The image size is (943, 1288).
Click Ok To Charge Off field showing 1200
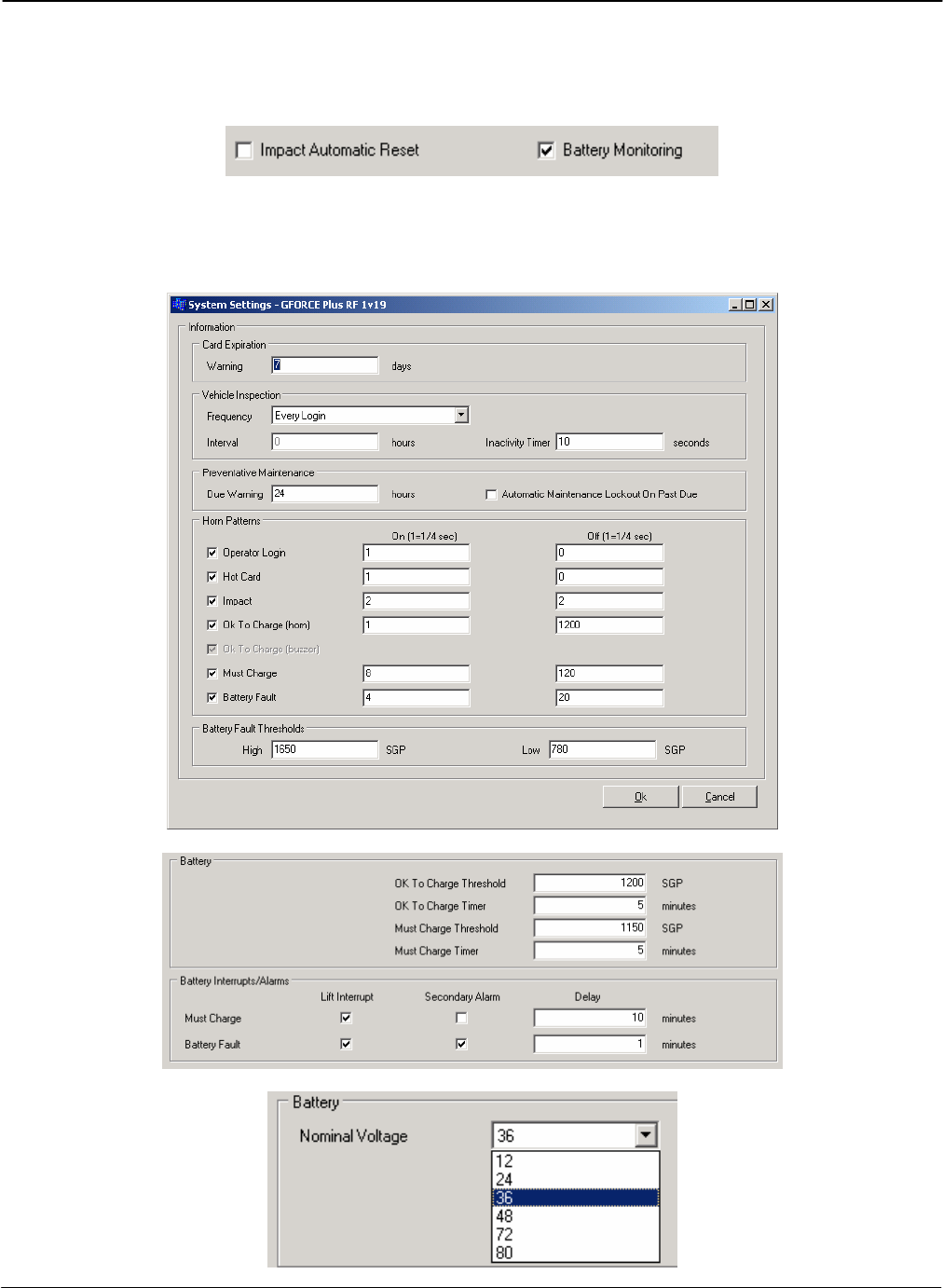[x=609, y=625]
